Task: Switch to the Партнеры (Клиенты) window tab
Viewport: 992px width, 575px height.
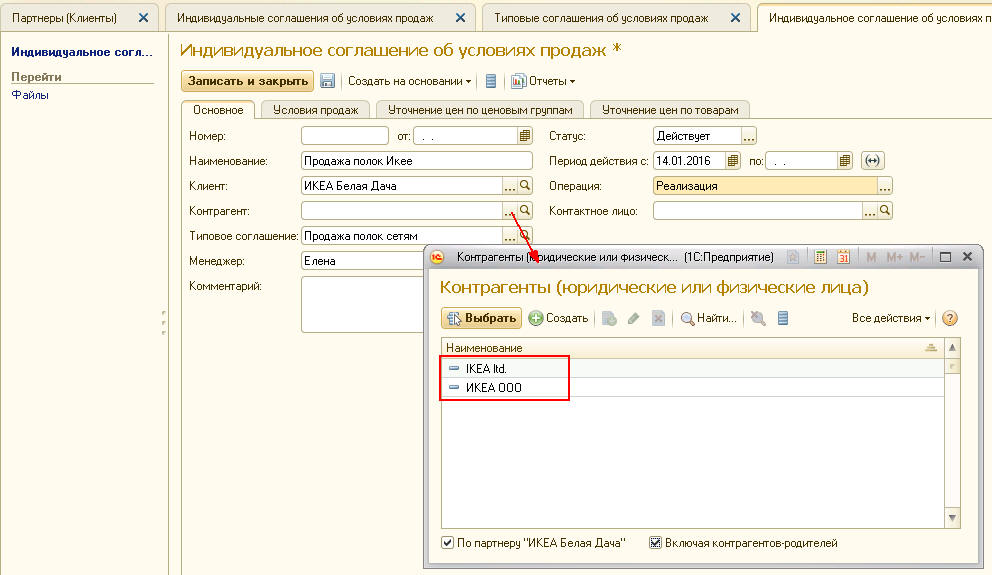Action: (65, 18)
